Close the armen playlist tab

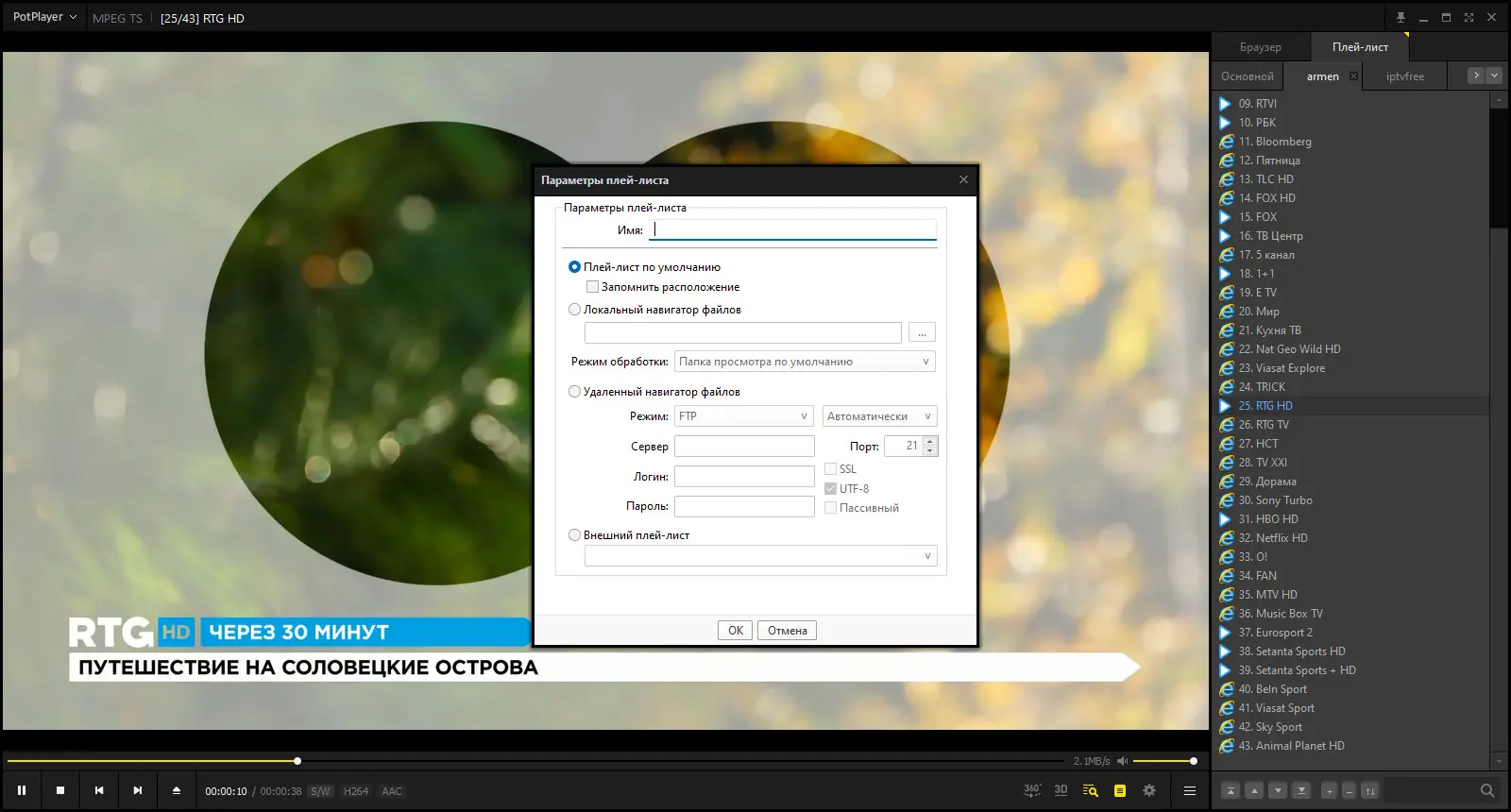[1353, 76]
